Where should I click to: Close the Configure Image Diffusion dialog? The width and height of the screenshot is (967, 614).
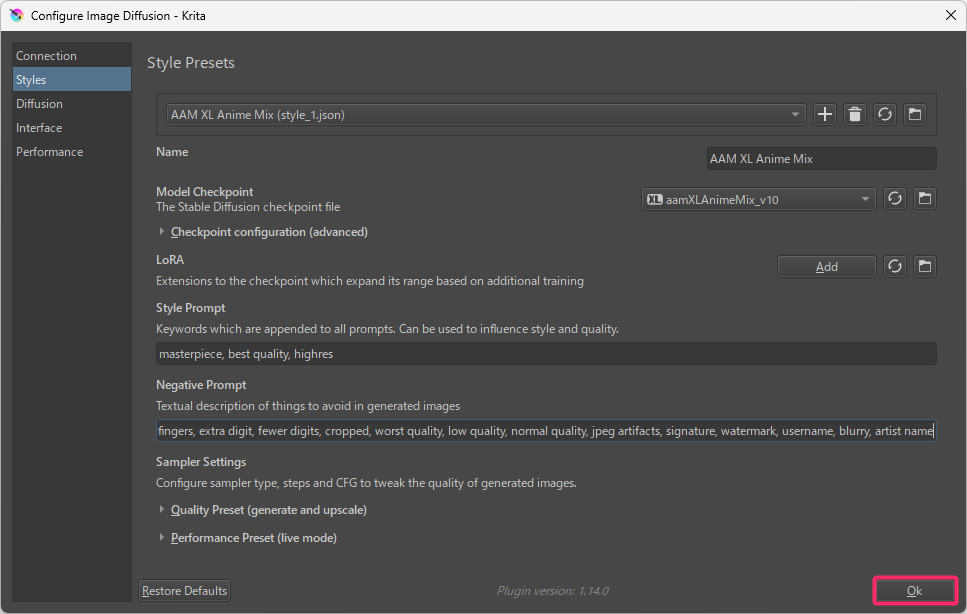coord(950,15)
